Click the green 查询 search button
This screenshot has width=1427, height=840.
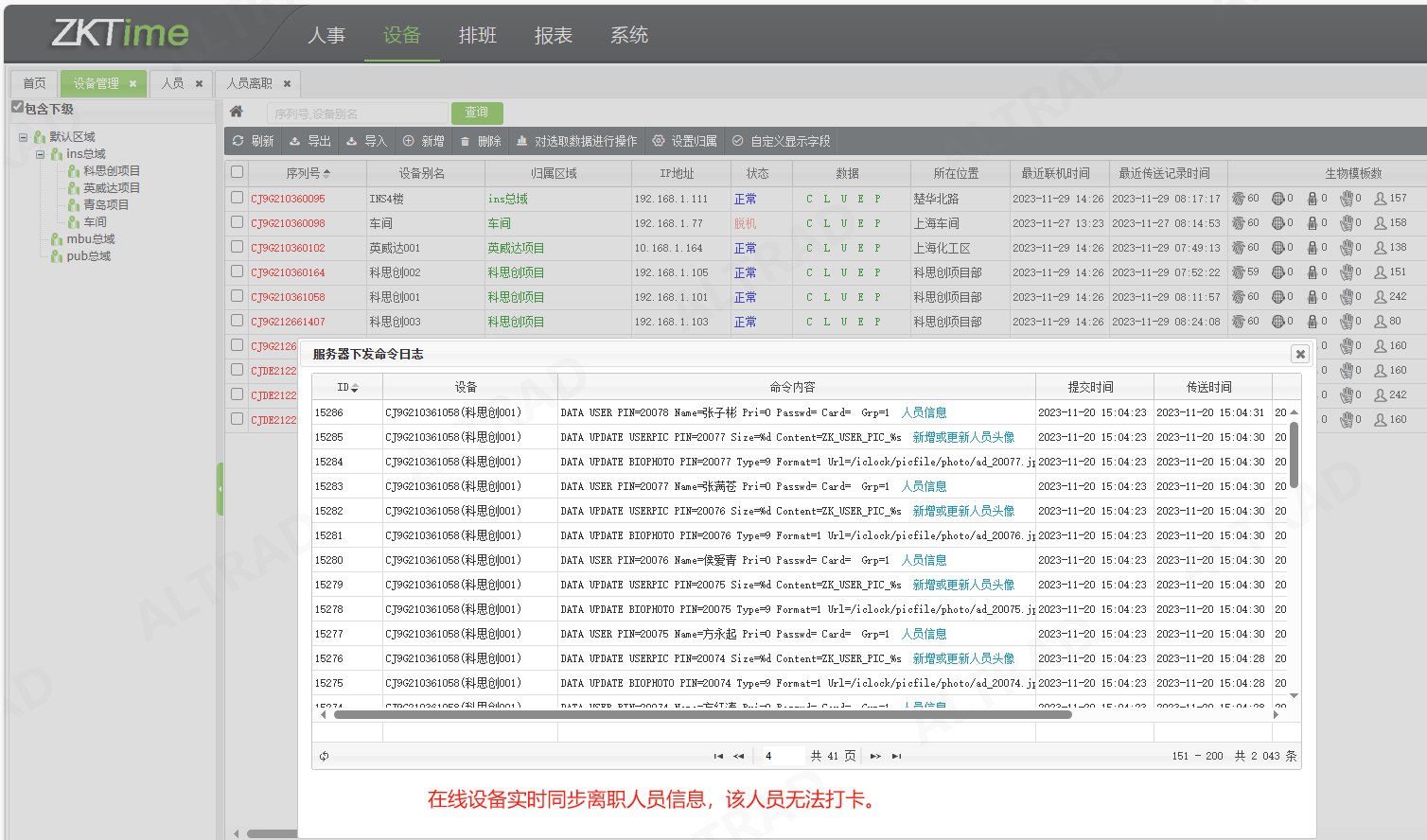477,113
